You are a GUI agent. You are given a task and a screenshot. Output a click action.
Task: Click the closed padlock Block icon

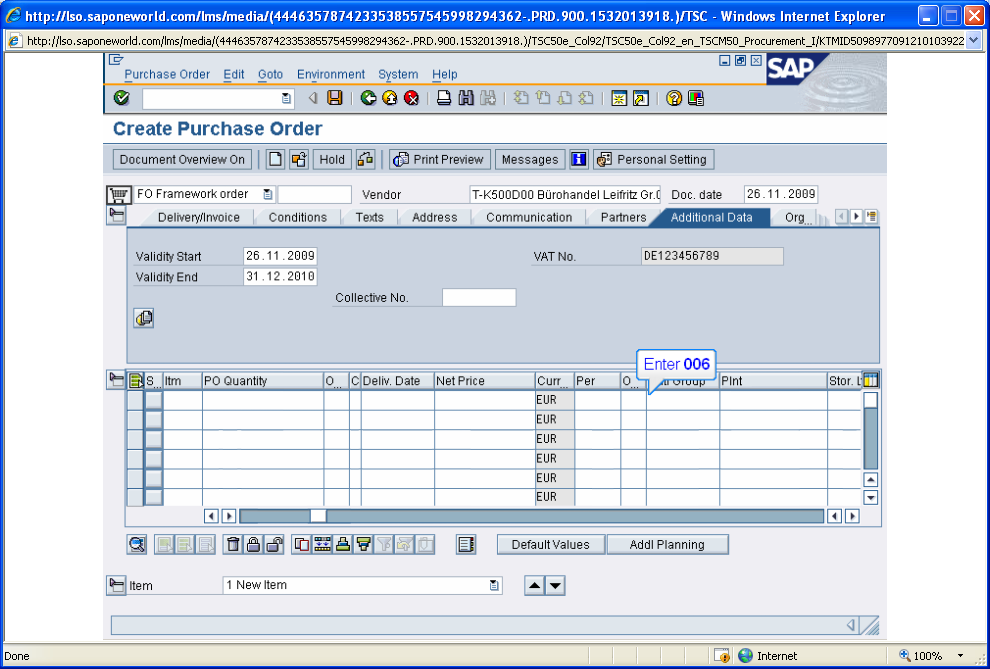(x=253, y=545)
